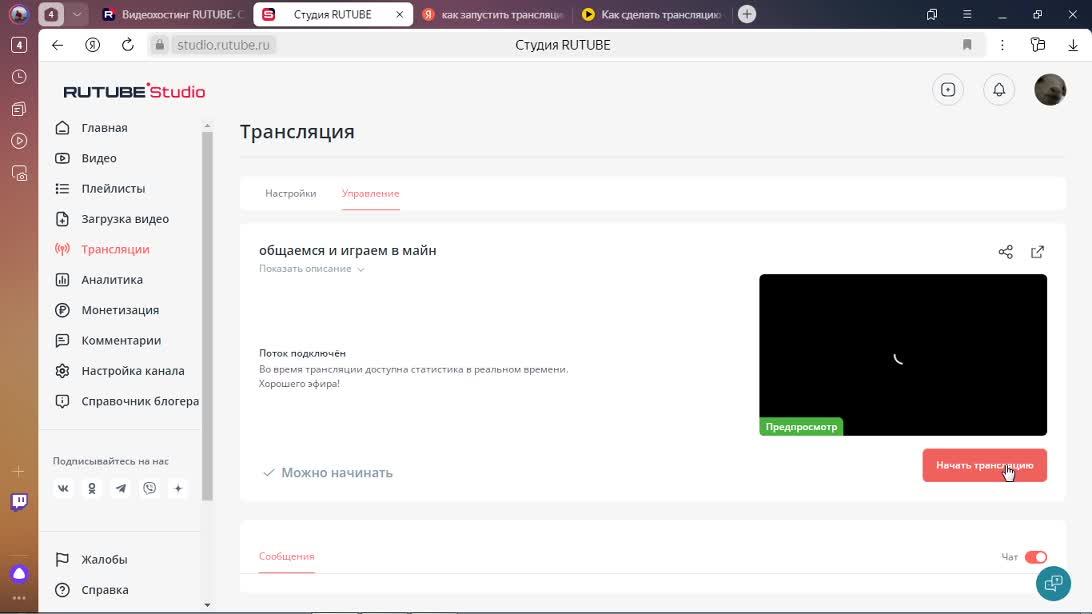Screen dimensions: 1092x614
Task: Toggle the Чат switch off
Action: pos(1036,557)
